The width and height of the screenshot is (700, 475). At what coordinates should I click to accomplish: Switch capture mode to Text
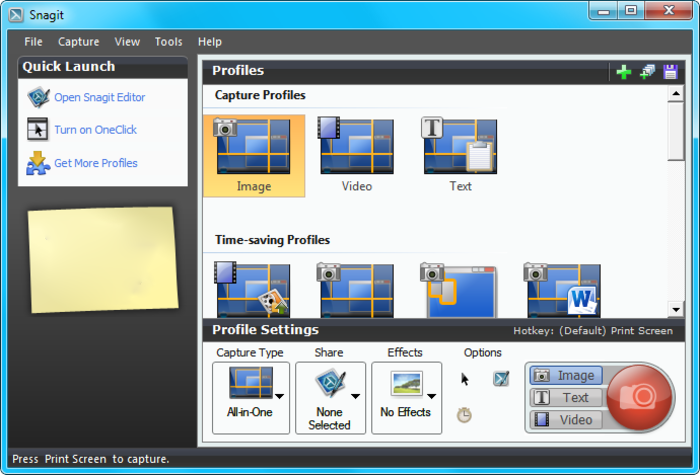(565, 398)
